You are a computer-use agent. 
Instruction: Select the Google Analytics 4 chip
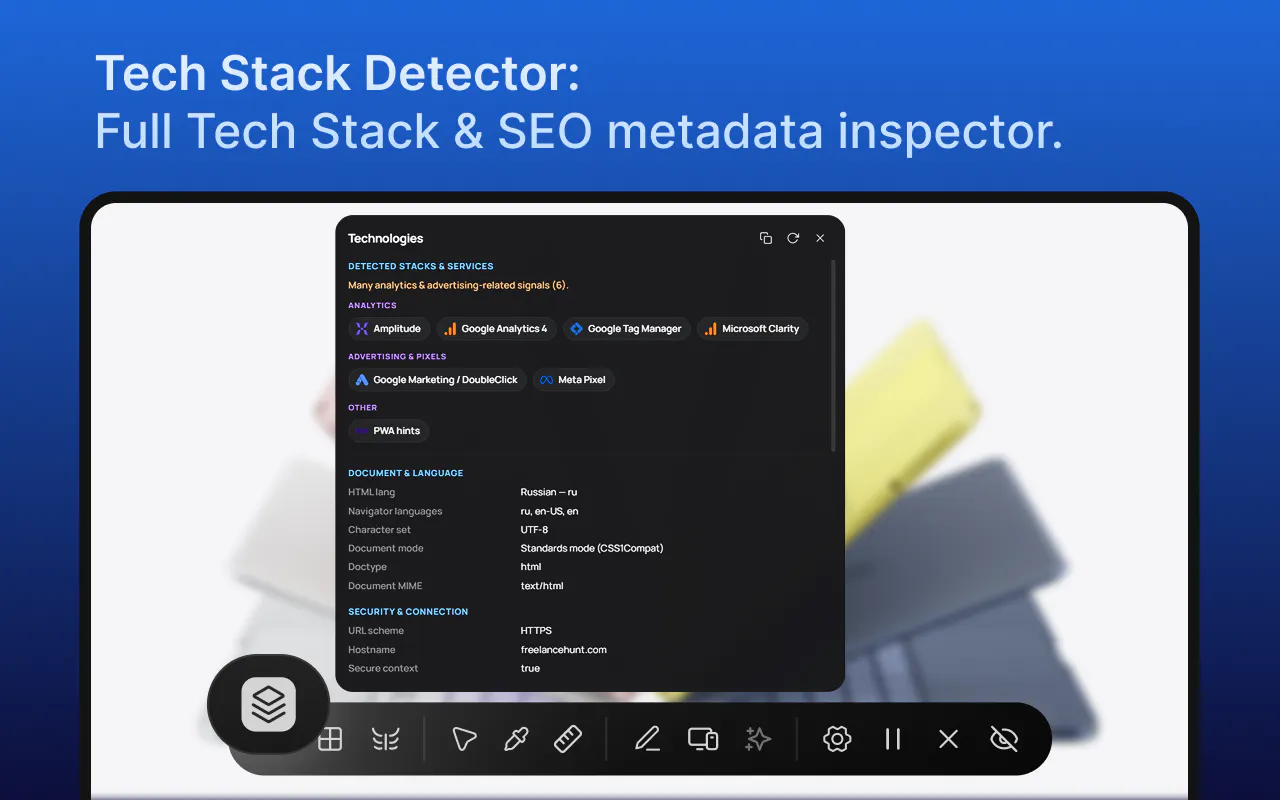(x=496, y=329)
